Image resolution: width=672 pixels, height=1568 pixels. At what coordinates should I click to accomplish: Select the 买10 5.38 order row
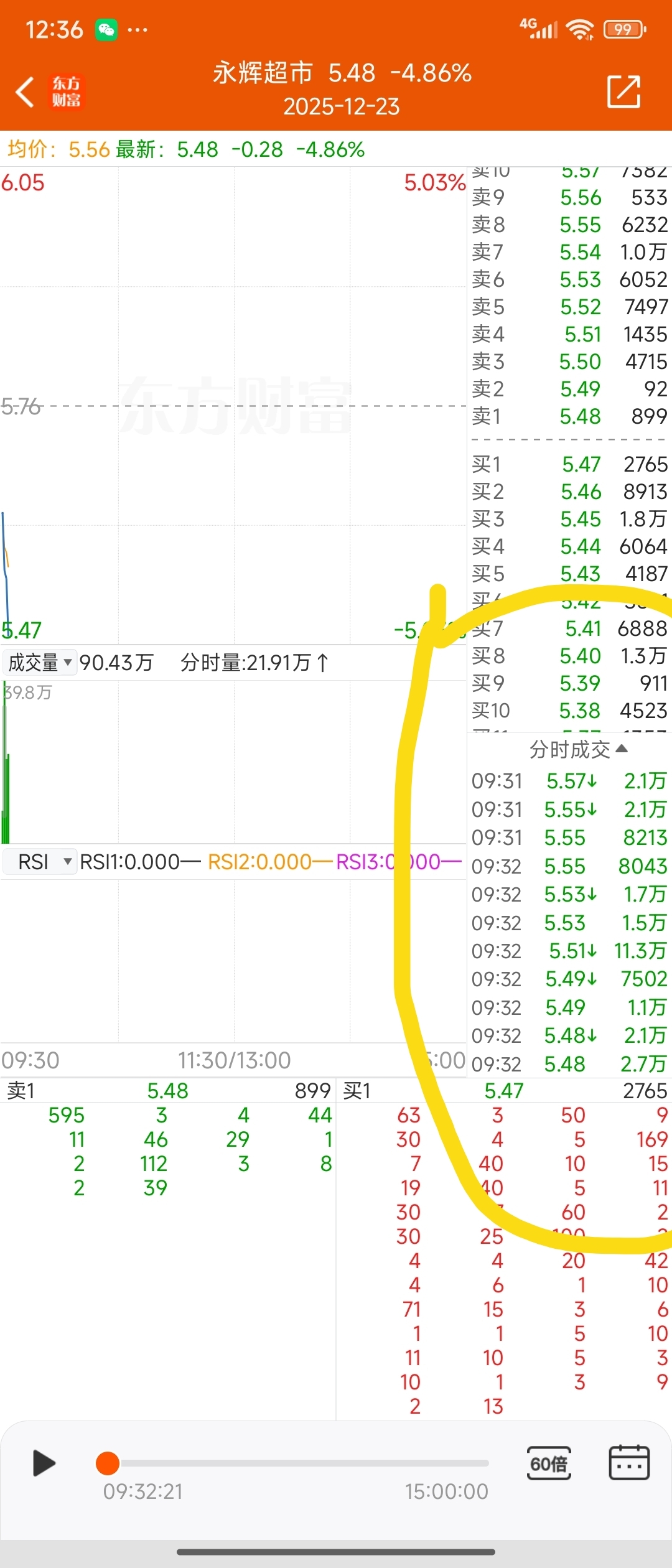click(569, 710)
